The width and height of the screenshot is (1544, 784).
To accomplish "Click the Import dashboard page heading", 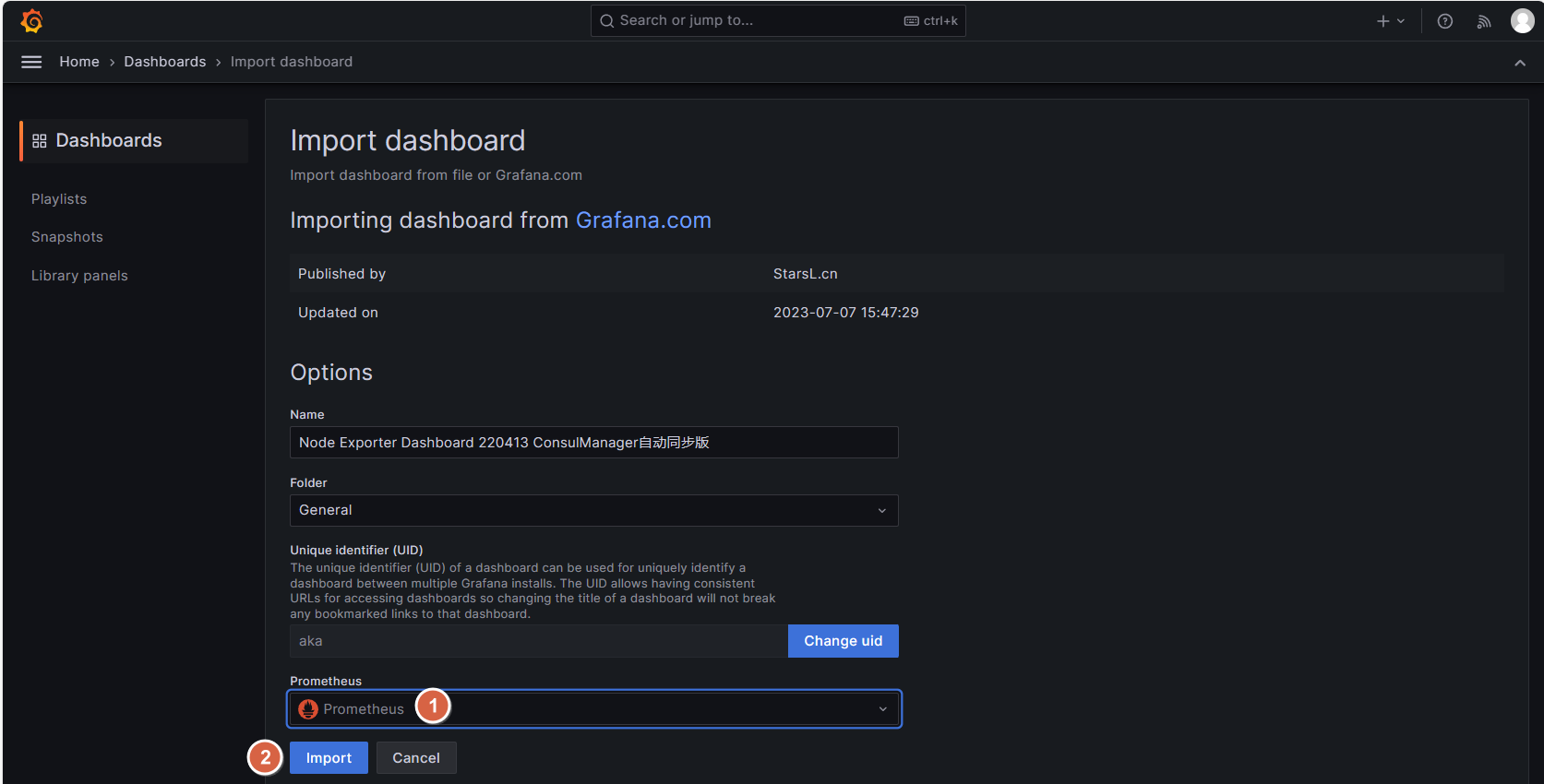I will [408, 140].
